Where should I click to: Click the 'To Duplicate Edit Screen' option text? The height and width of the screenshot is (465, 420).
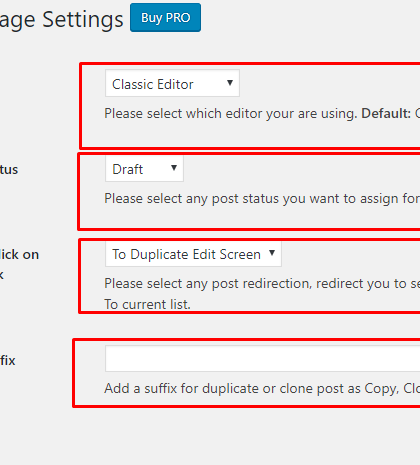pyautogui.click(x=186, y=254)
